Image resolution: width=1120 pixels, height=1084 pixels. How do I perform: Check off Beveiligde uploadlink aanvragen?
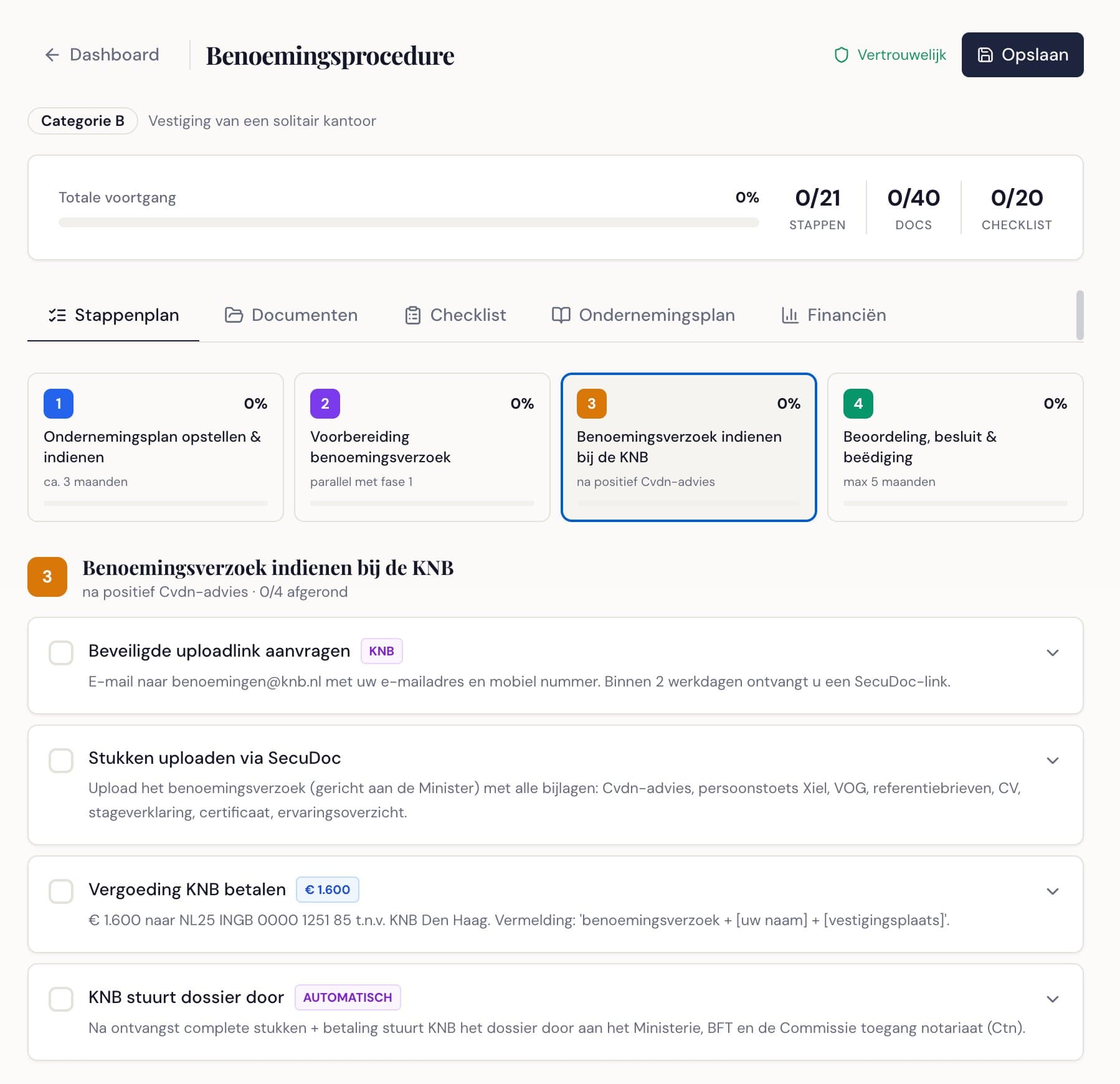[x=61, y=653]
